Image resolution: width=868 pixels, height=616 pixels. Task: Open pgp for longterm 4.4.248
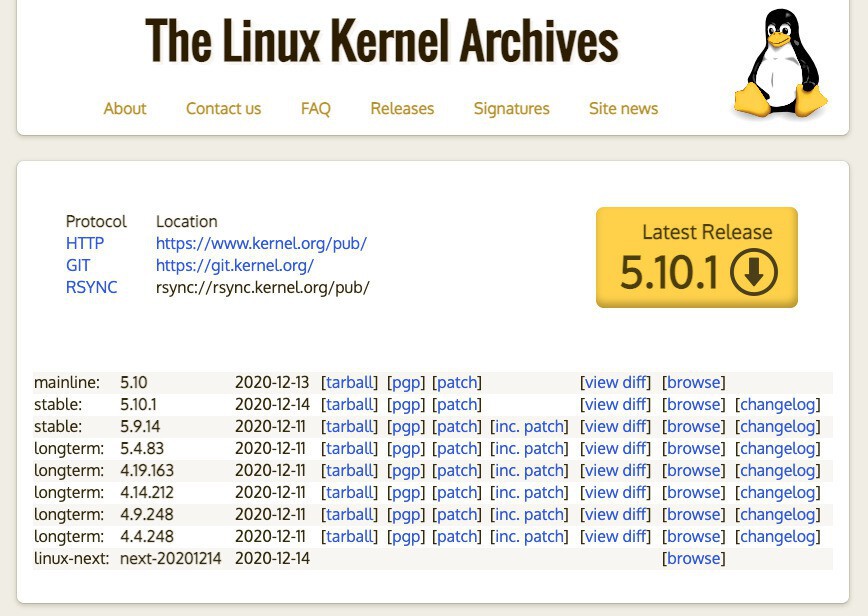[406, 537]
